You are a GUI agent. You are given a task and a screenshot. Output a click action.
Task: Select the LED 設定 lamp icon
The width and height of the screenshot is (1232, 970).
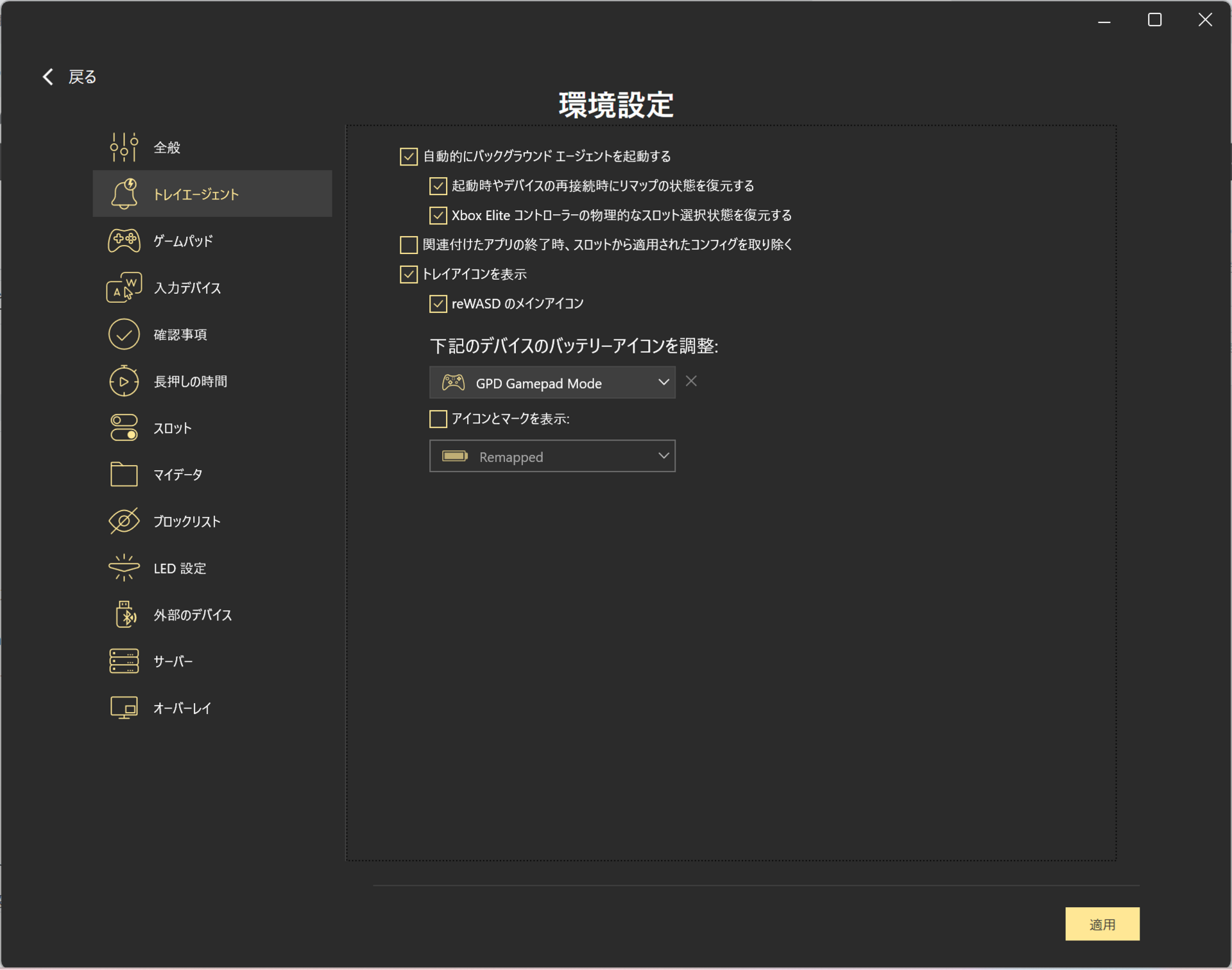[x=124, y=568]
